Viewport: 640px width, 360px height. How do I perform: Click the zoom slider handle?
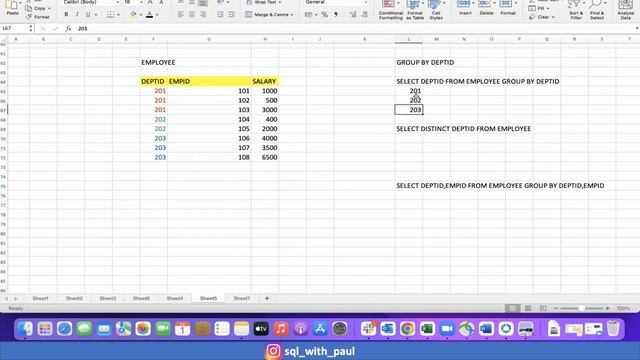(581, 309)
